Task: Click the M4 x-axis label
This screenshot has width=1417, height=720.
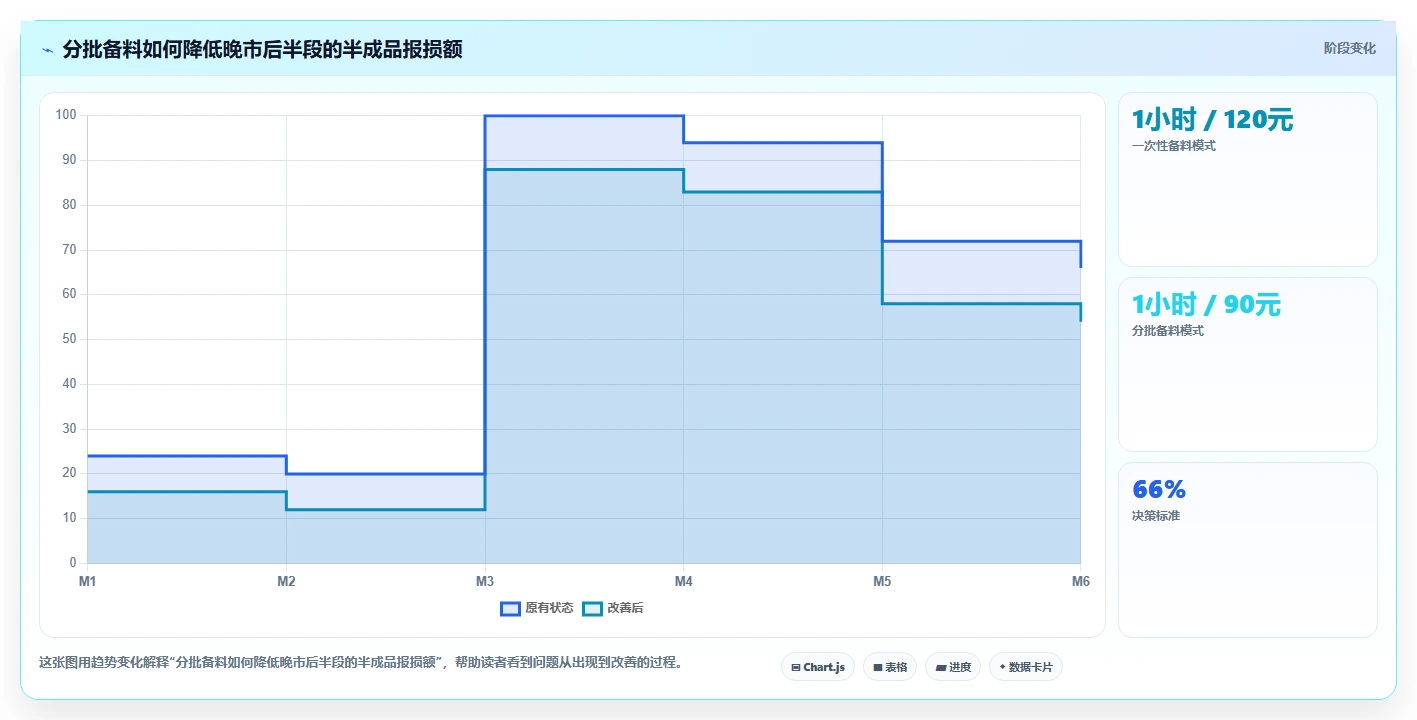Action: [683, 581]
